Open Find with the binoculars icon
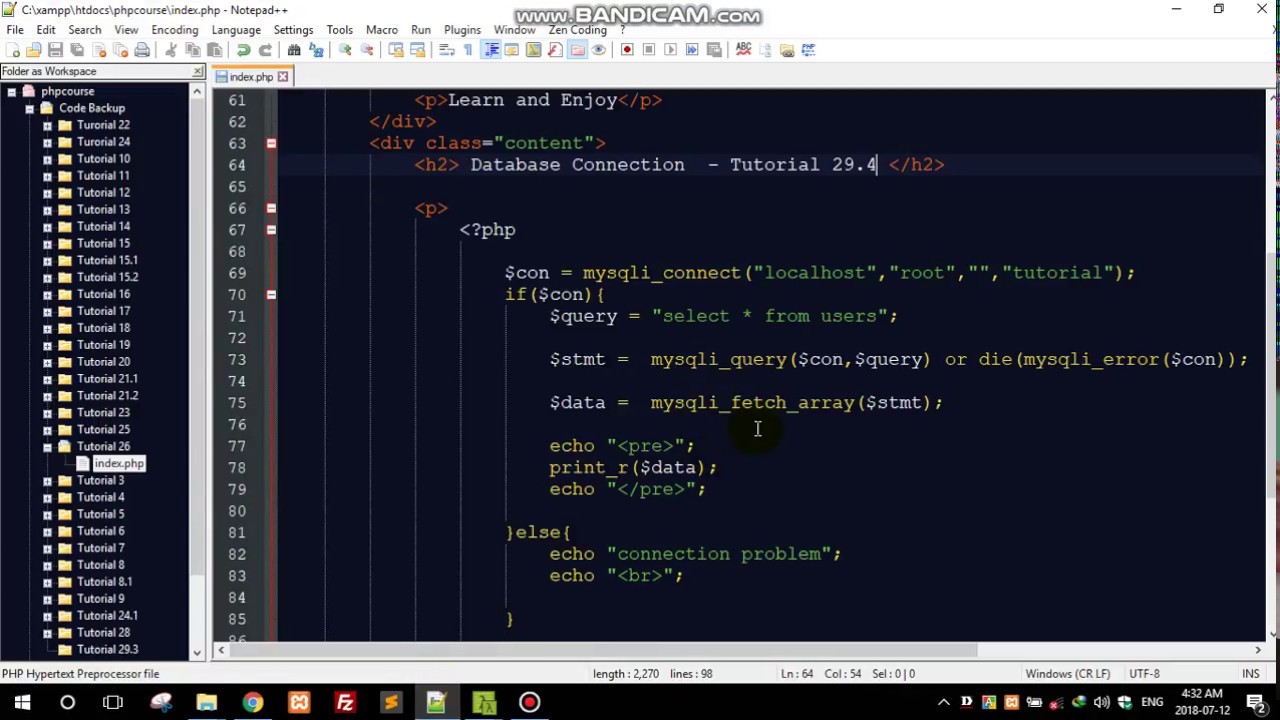Screen dimensions: 1280x720 pyautogui.click(x=294, y=50)
